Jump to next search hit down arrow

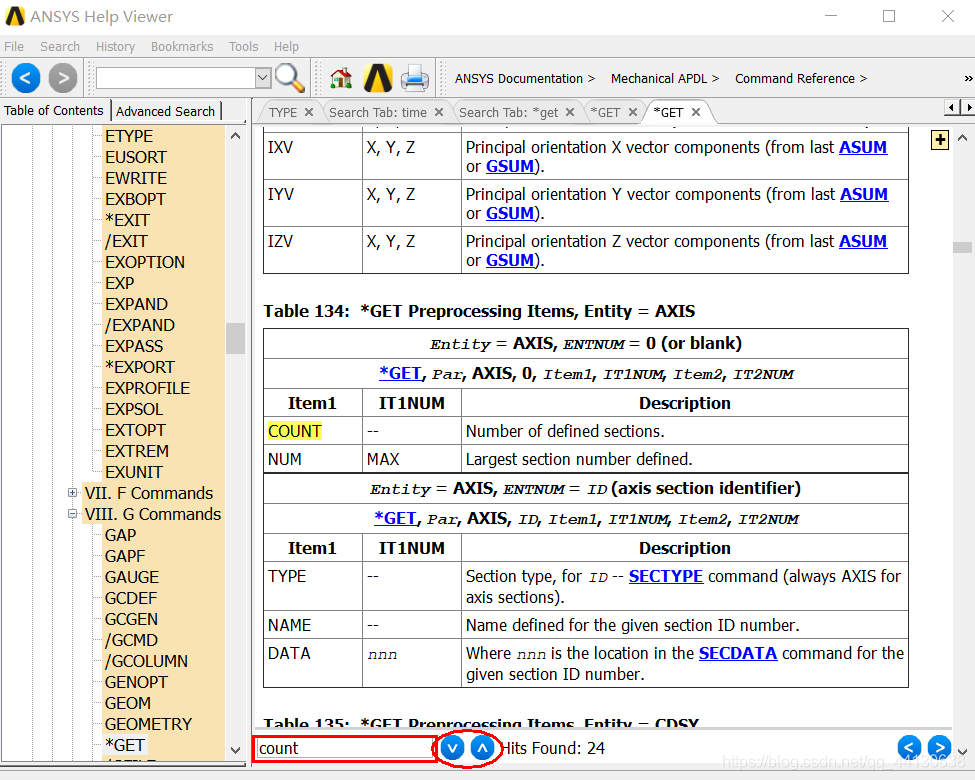pyautogui.click(x=452, y=747)
